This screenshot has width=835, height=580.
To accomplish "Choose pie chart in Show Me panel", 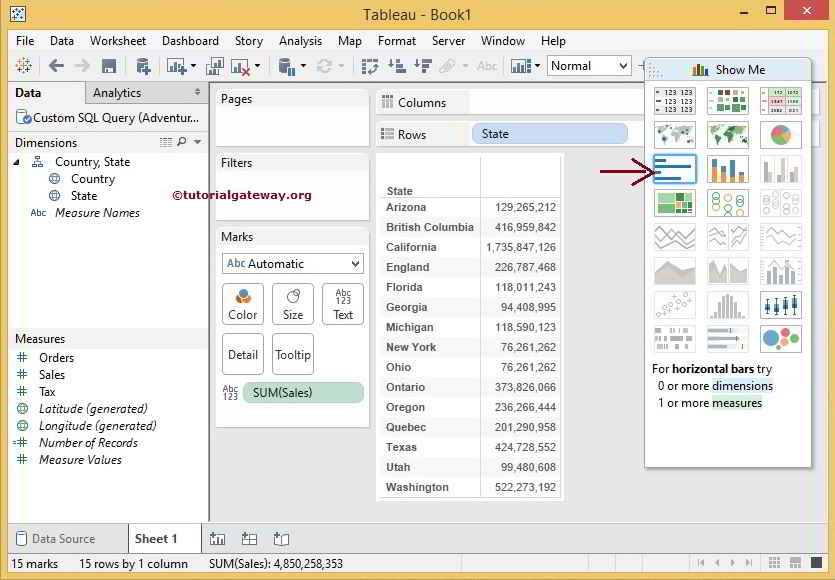I will tap(780, 135).
